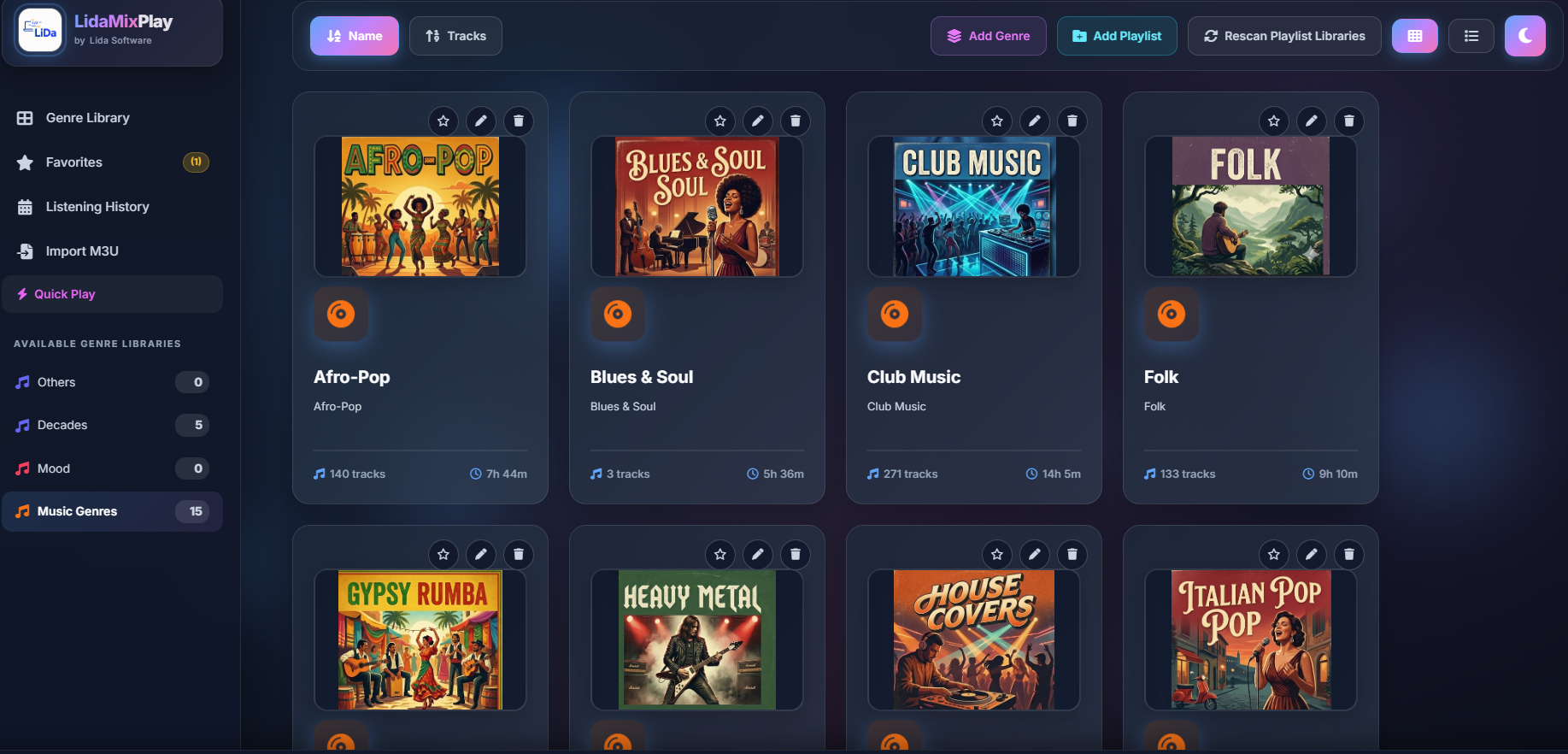This screenshot has height=754, width=1568.
Task: Delete the Gypsy Rumba card
Action: tap(519, 555)
